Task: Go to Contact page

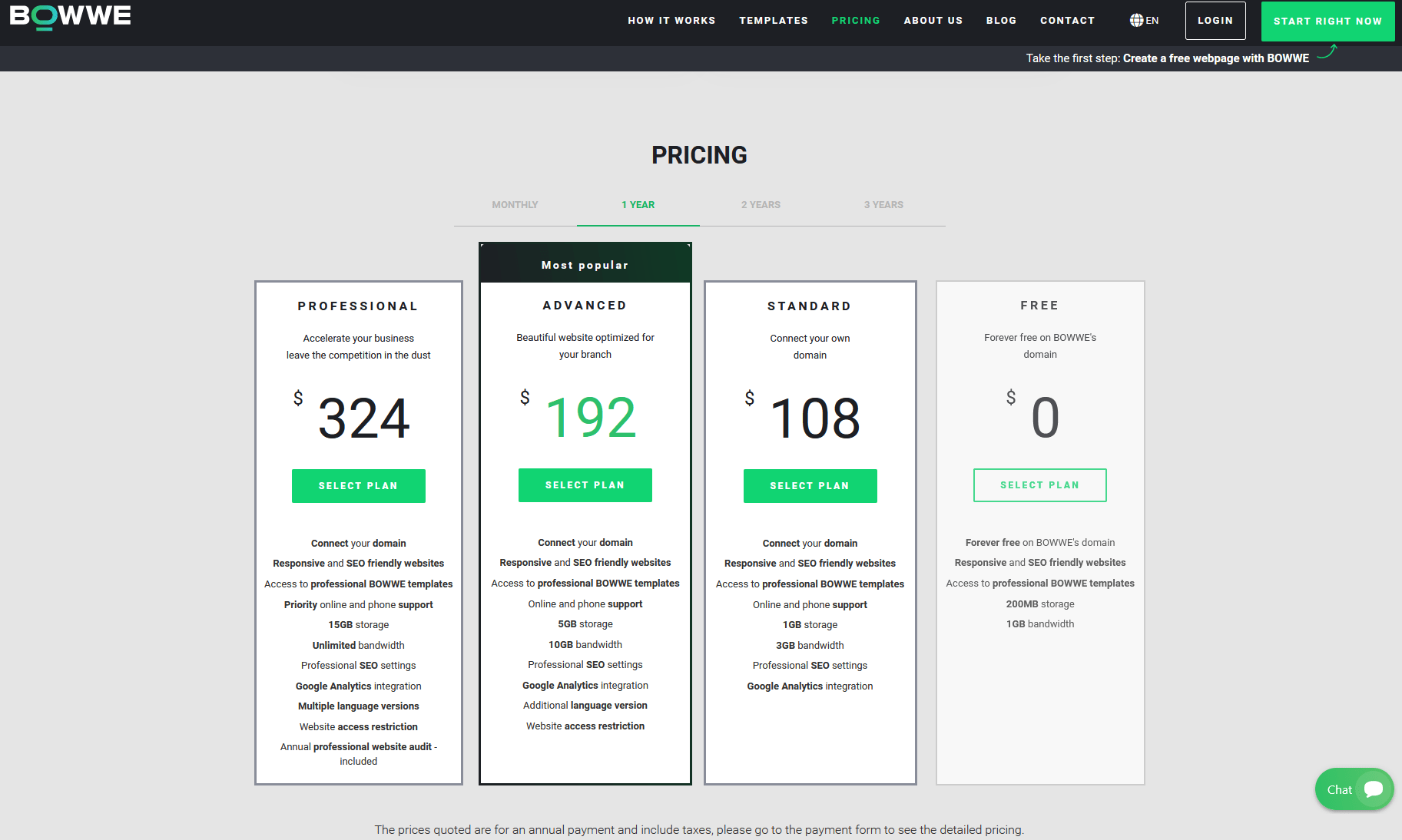Action: (x=1068, y=21)
